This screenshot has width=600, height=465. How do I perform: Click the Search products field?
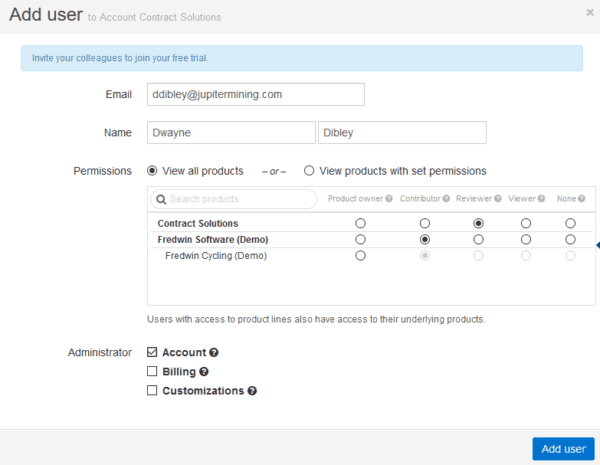pos(234,199)
